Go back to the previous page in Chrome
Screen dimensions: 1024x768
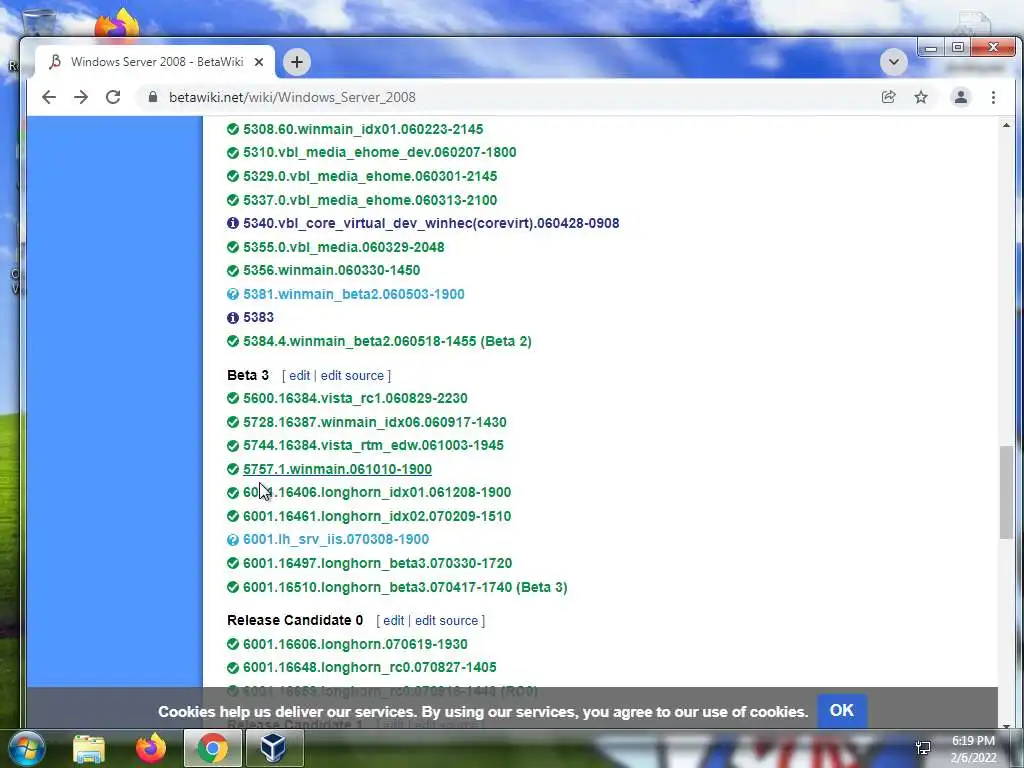[x=49, y=97]
